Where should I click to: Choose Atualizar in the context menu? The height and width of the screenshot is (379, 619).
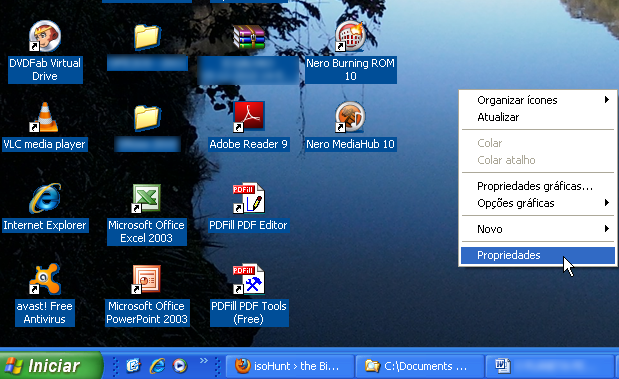[x=538, y=117]
